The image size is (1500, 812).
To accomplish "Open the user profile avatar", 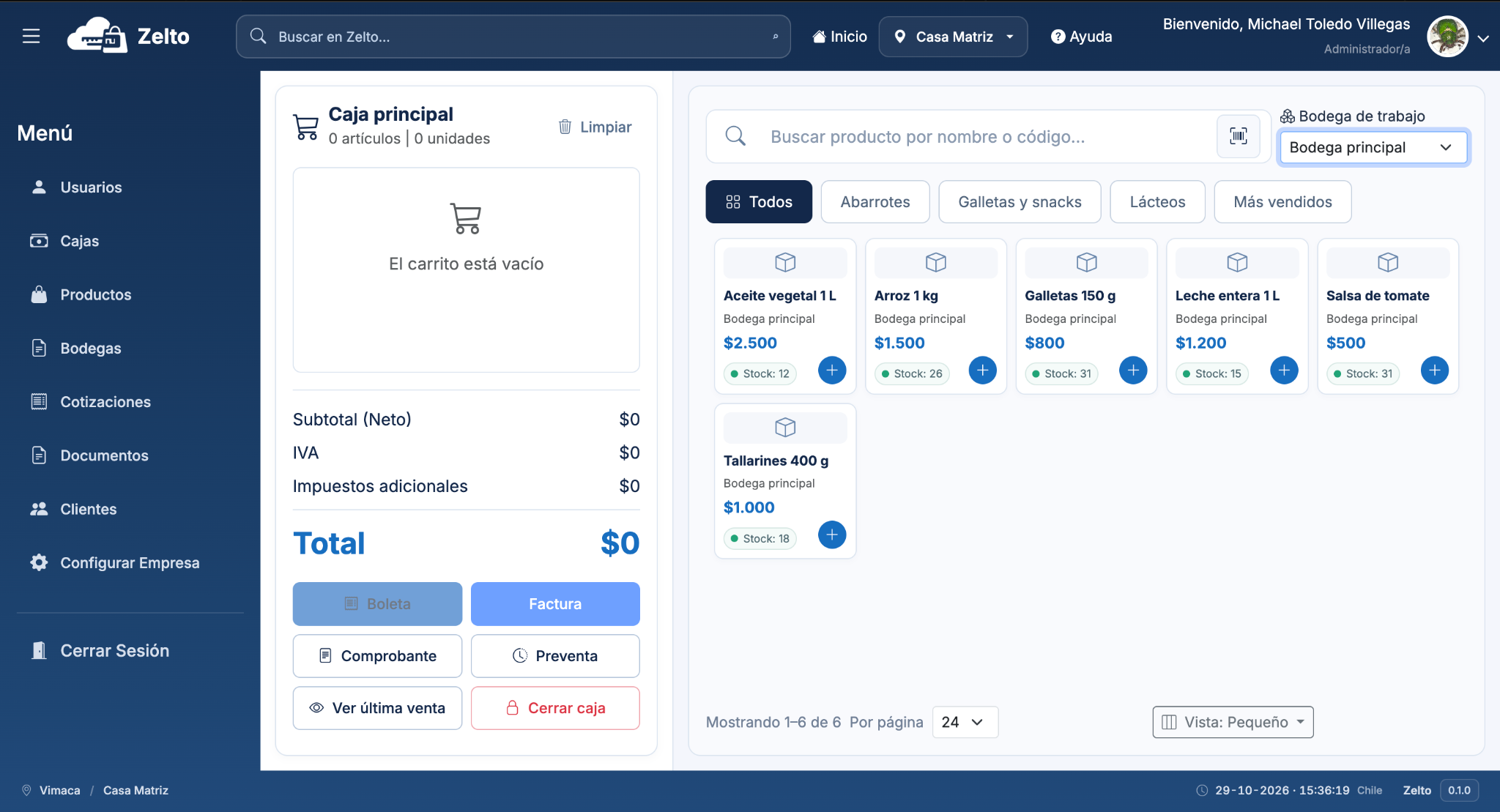I will tap(1447, 37).
